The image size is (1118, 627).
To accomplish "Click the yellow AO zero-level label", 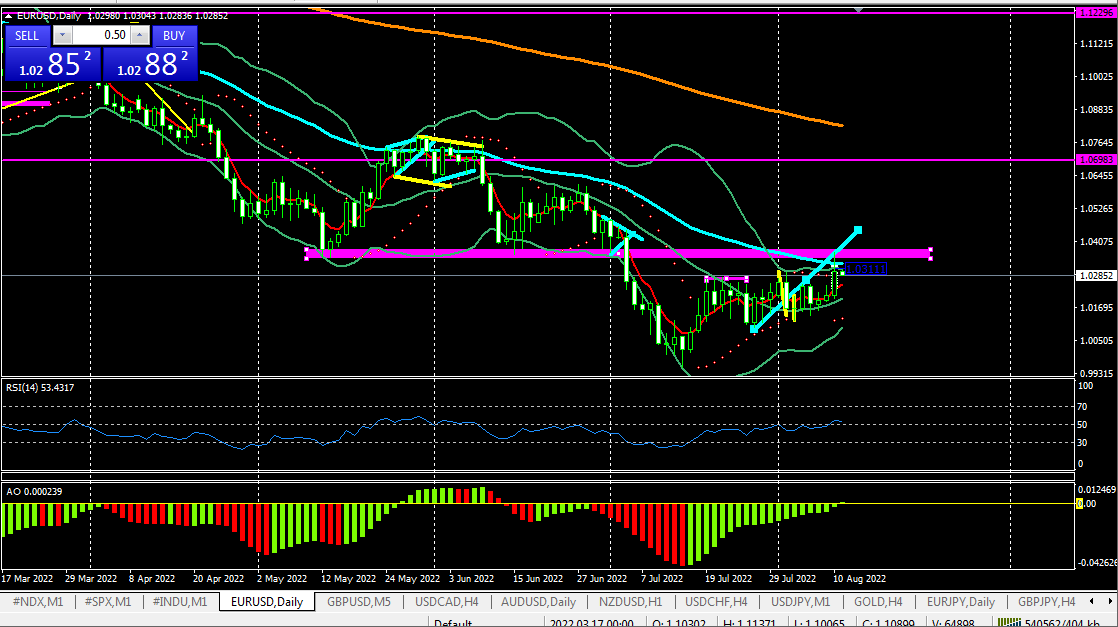I will pos(1080,503).
